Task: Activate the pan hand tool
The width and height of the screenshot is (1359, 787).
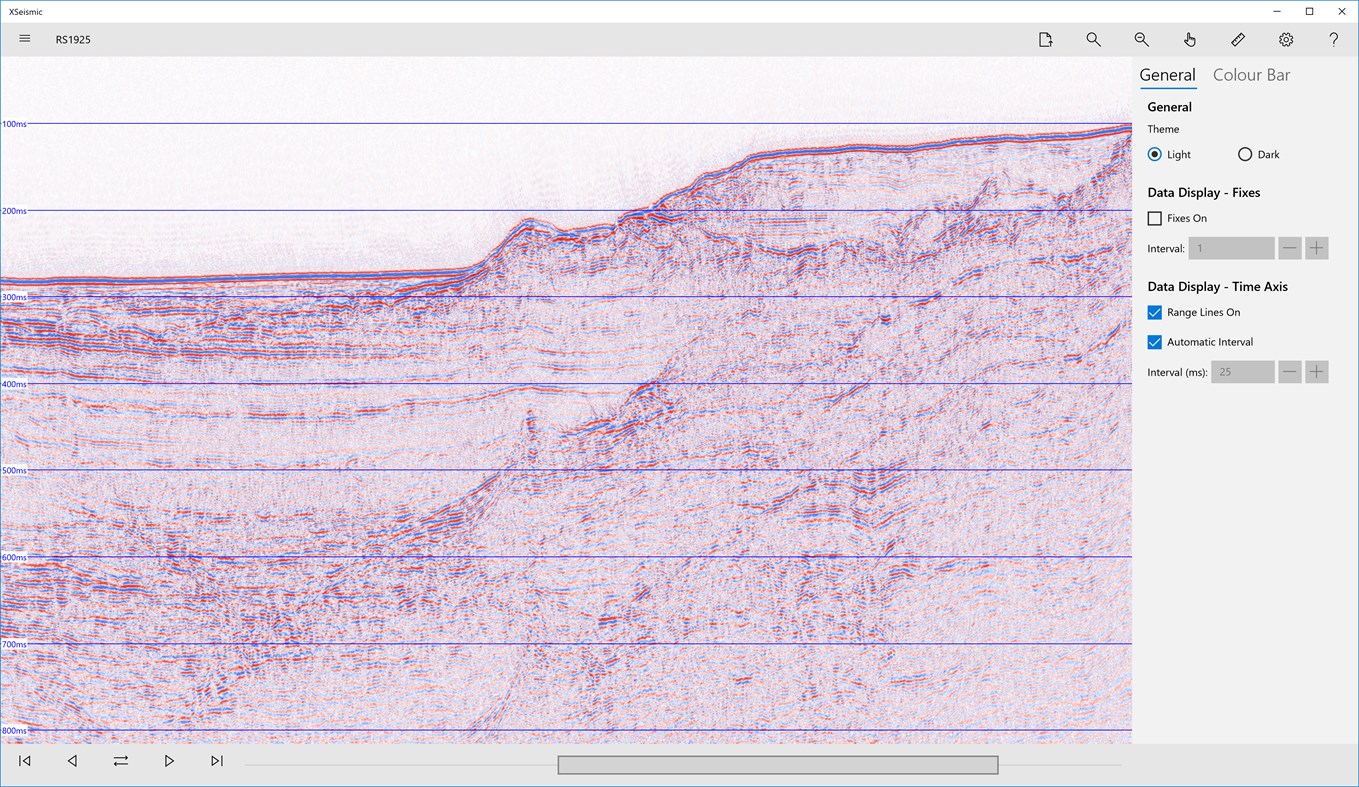Action: (1189, 39)
